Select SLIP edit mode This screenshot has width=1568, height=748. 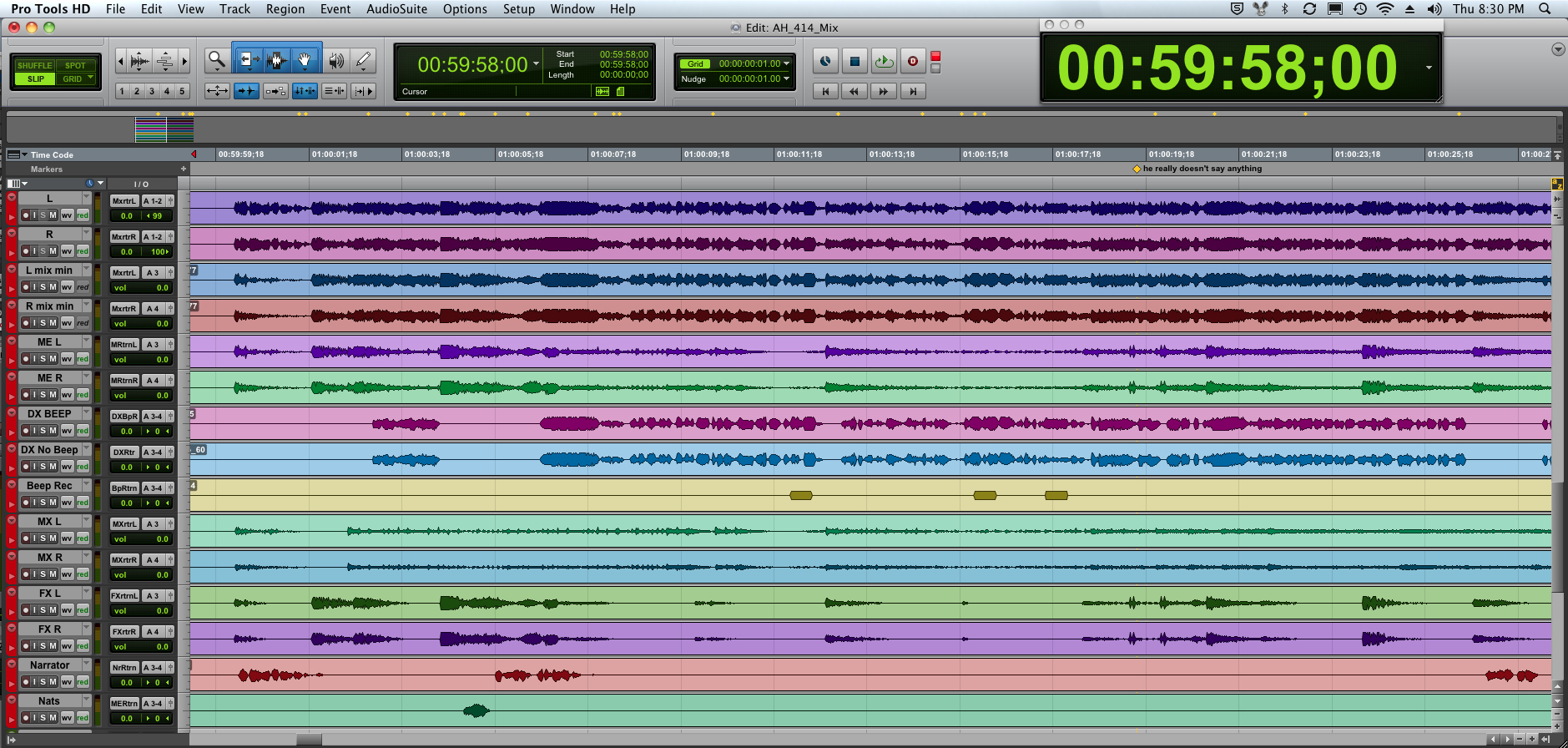point(35,79)
